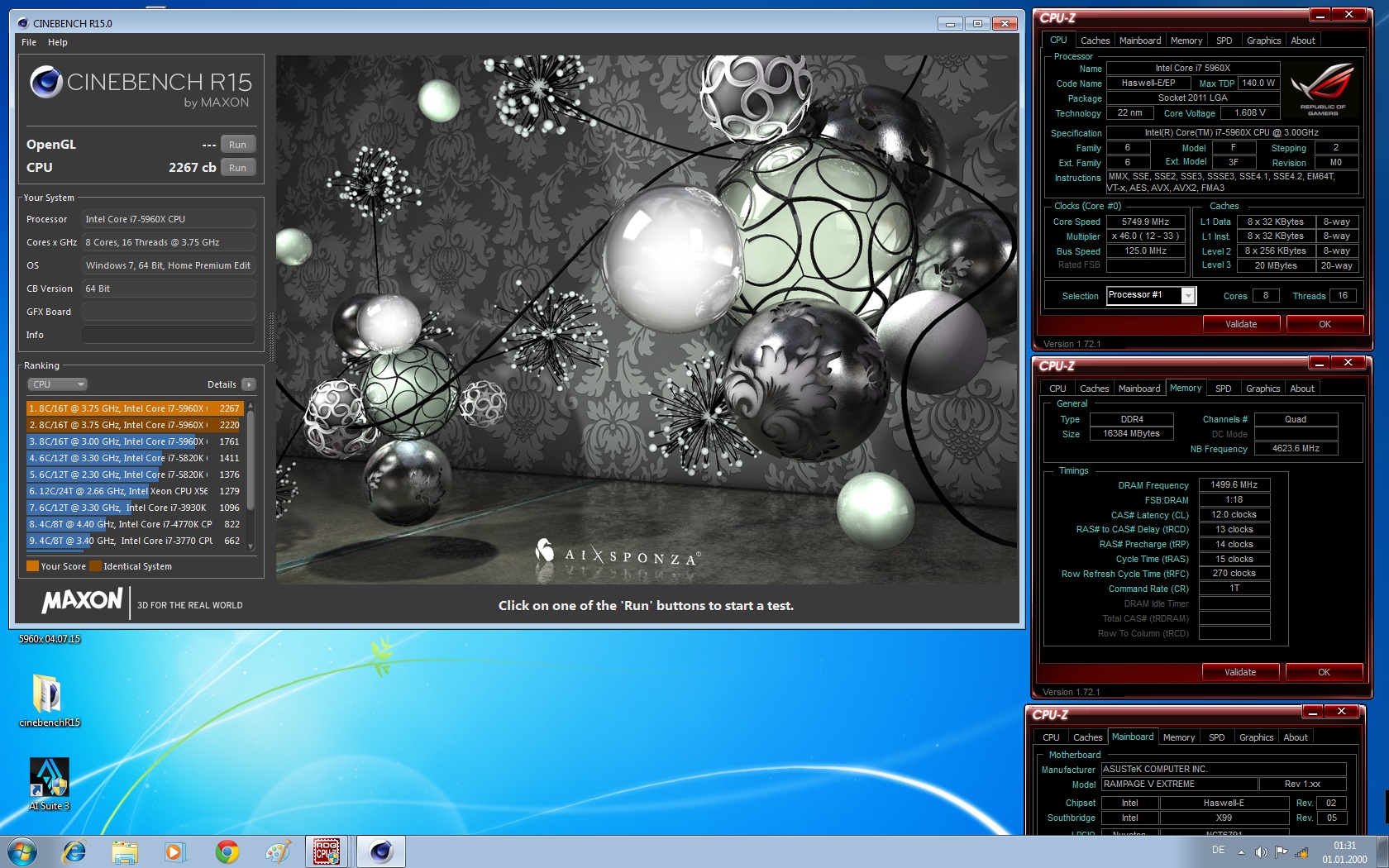1389x868 pixels.
Task: Launch Internet Explorer from taskbar
Action: click(74, 851)
